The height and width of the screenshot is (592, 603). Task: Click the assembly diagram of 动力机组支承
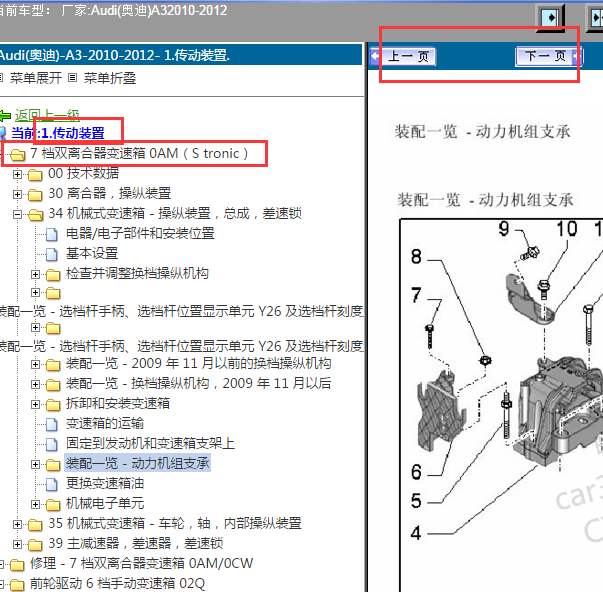(x=501, y=405)
